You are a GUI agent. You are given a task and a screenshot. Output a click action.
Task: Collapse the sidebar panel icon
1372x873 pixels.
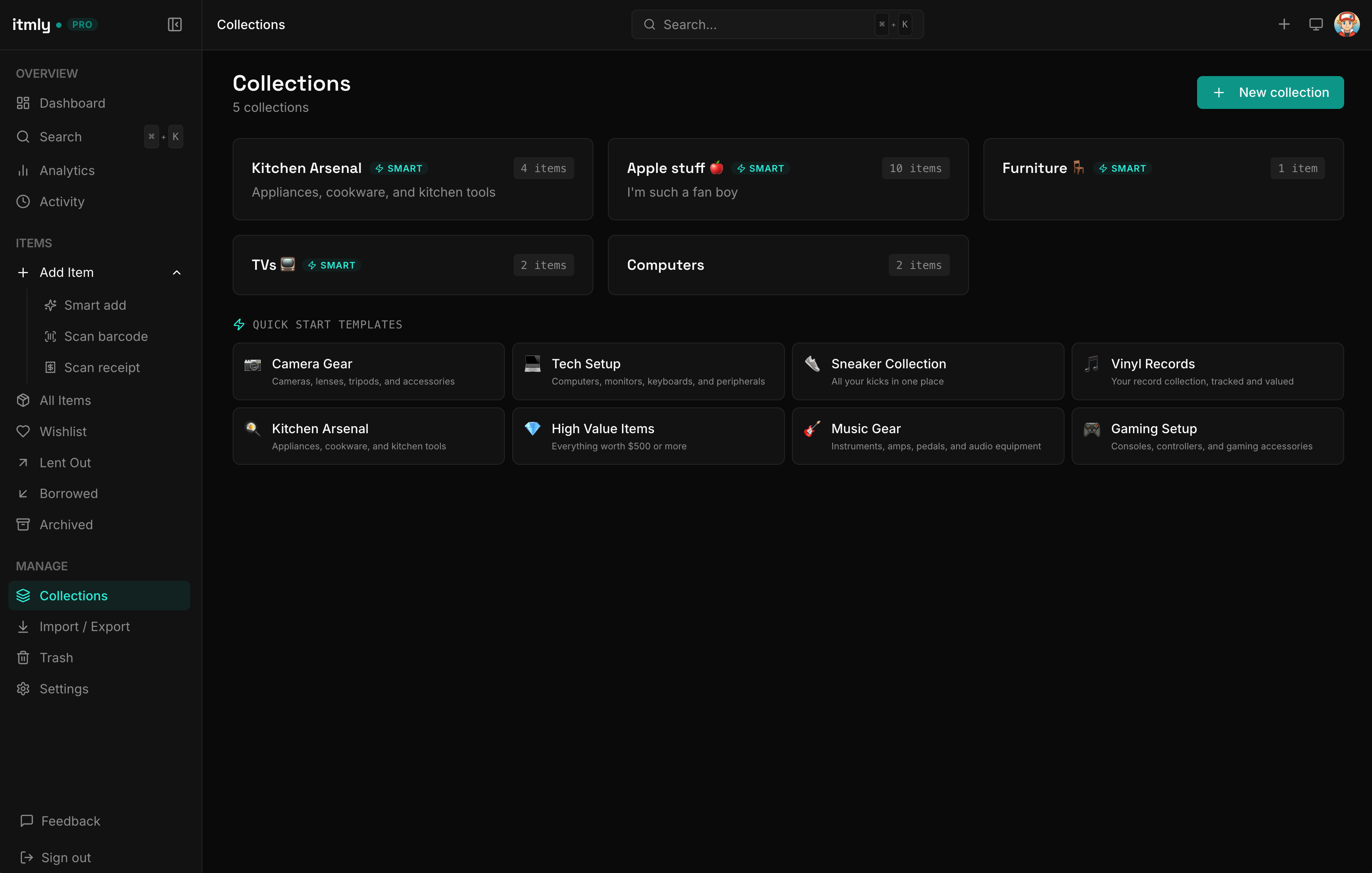(x=175, y=25)
